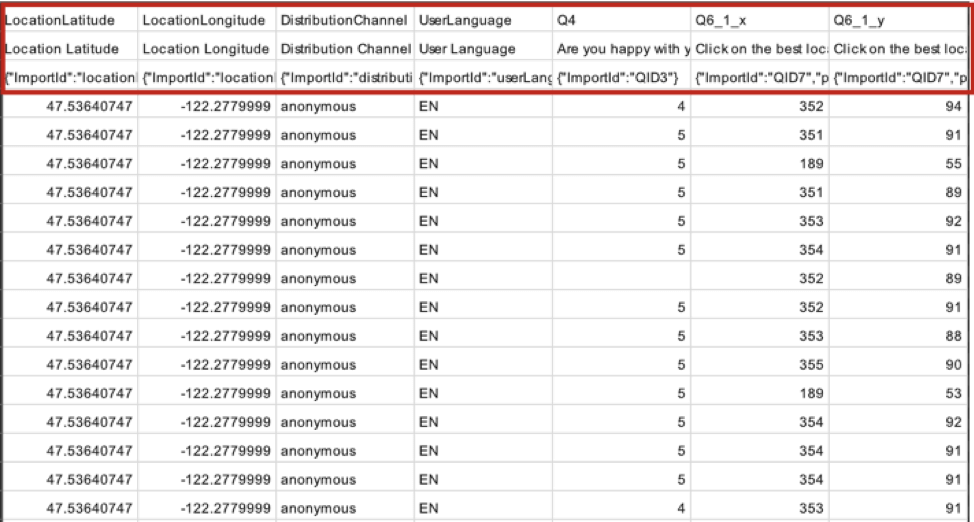Click longitude -122.2779999 in the row ending 53
The image size is (974, 522).
(x=207, y=393)
